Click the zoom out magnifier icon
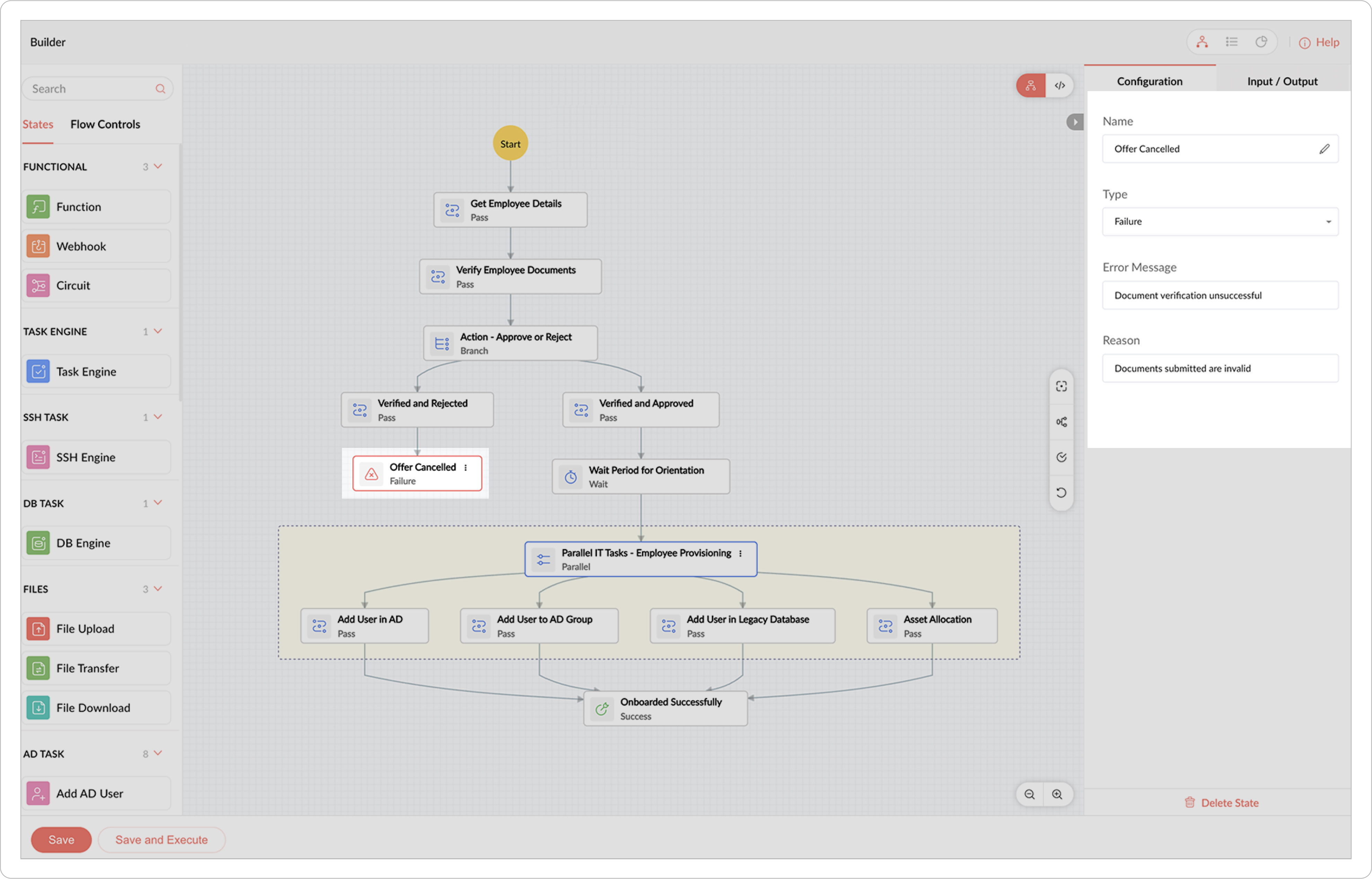 click(x=1029, y=794)
